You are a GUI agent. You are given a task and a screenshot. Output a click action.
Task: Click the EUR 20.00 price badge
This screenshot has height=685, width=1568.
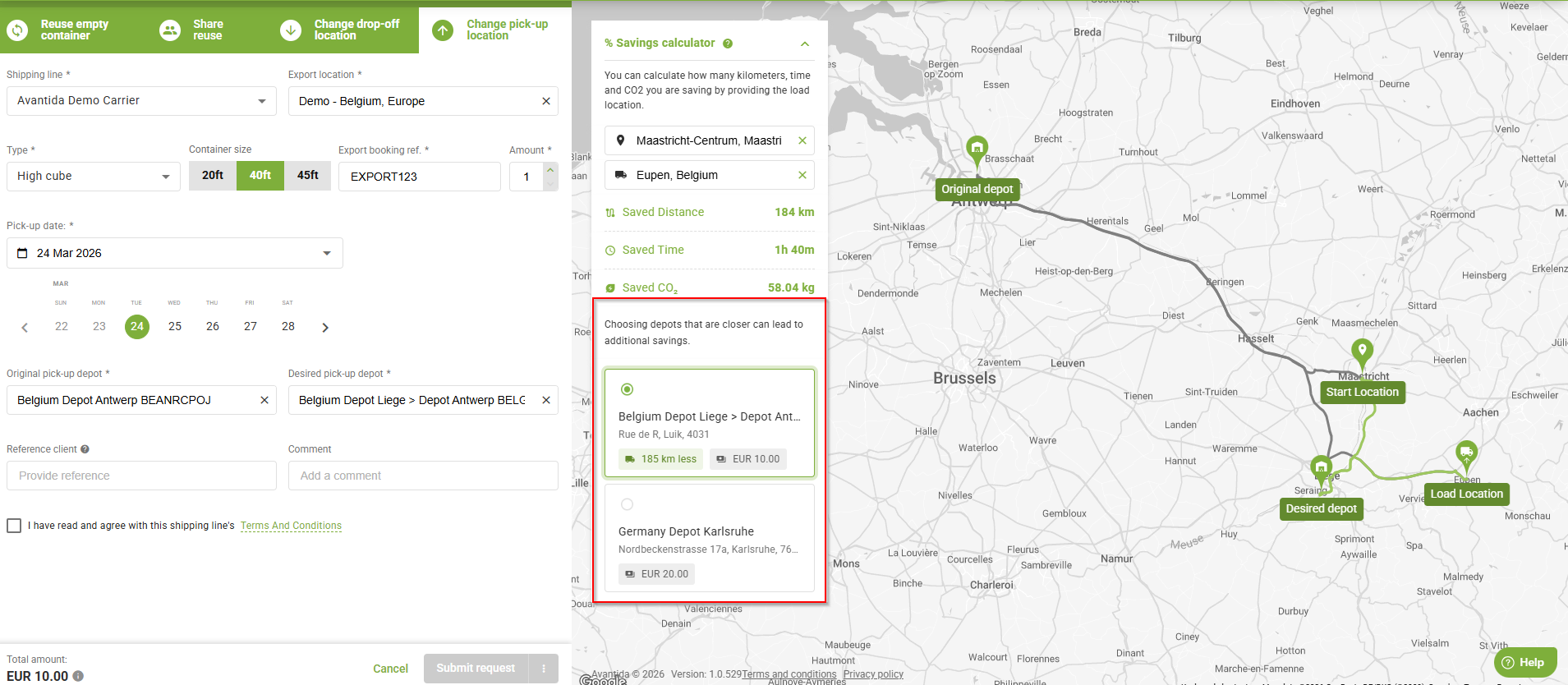[656, 574]
